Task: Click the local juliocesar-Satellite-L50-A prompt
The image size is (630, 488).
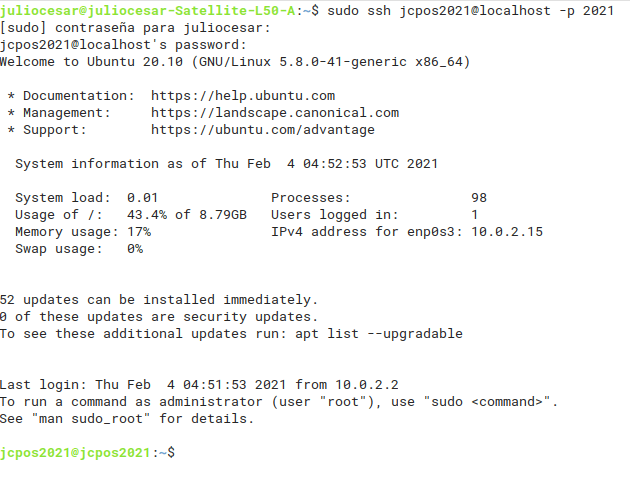Action: point(150,10)
